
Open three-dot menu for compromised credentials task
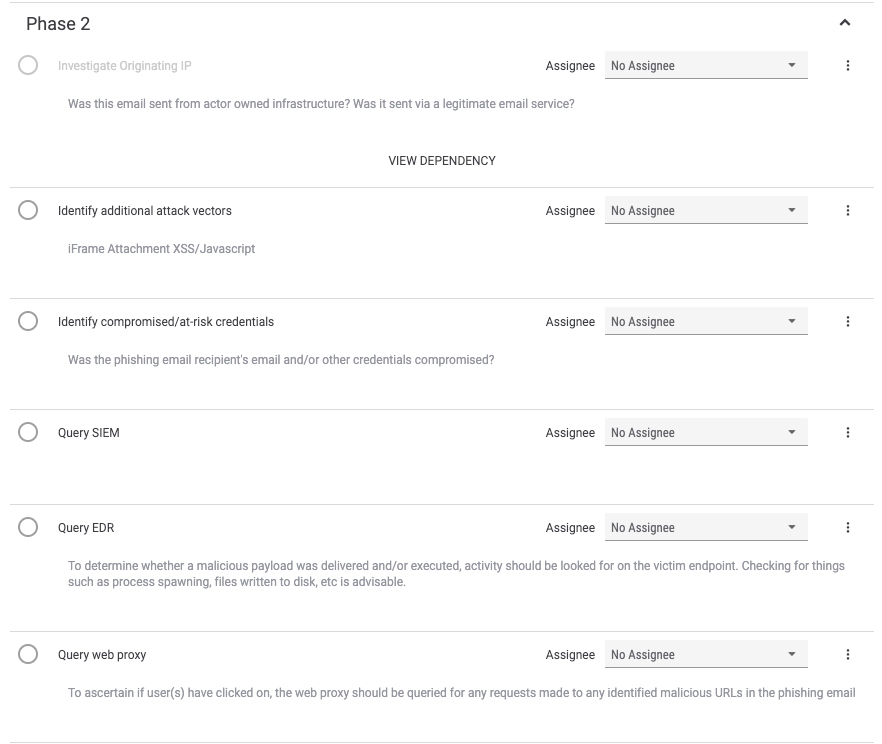point(848,322)
